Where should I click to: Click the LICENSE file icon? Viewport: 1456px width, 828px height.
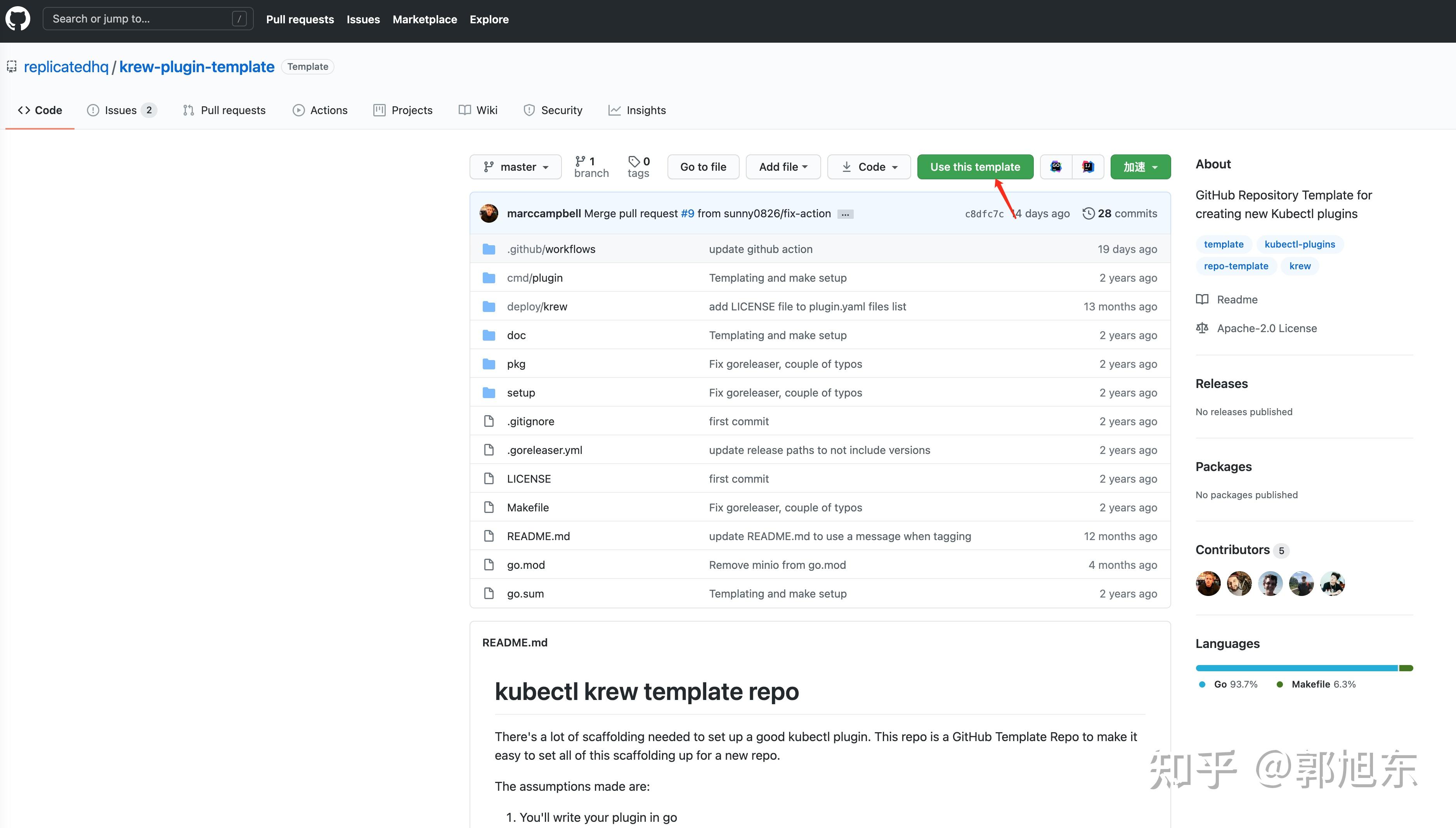(489, 479)
